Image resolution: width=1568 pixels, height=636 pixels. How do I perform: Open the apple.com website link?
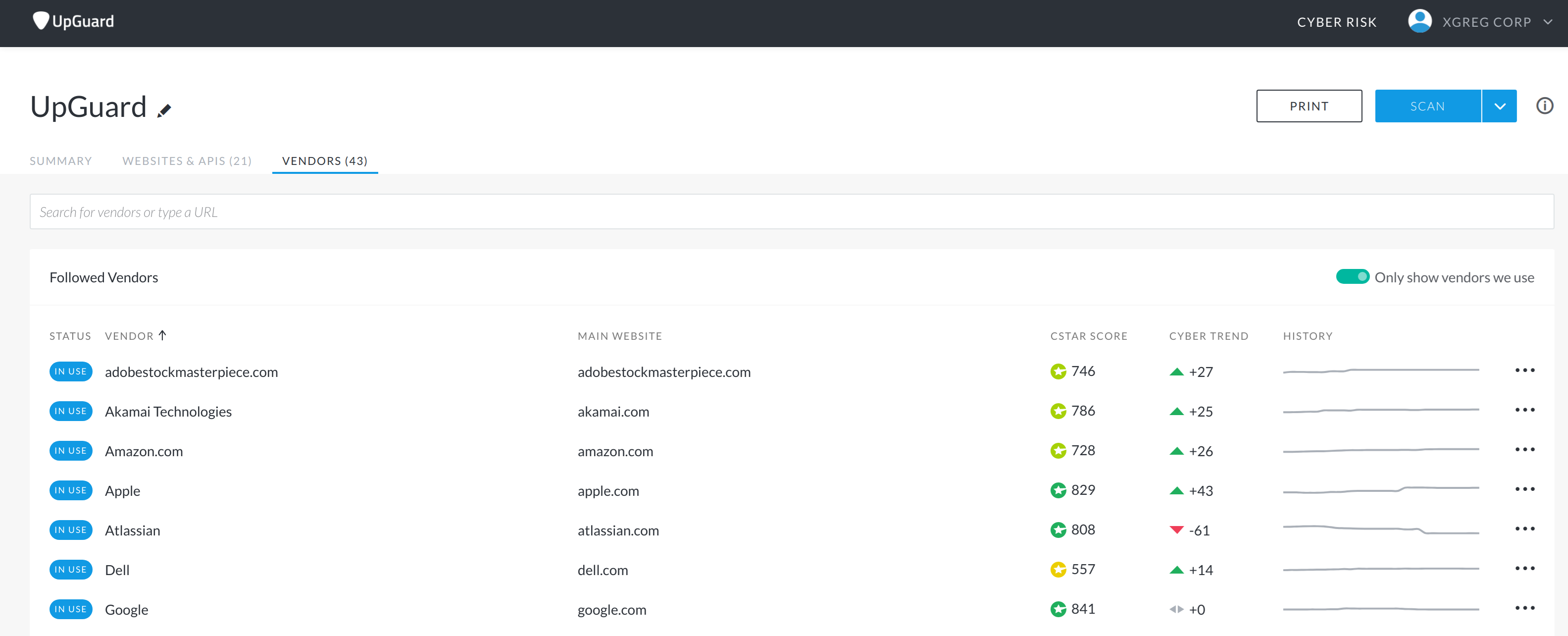pos(608,491)
